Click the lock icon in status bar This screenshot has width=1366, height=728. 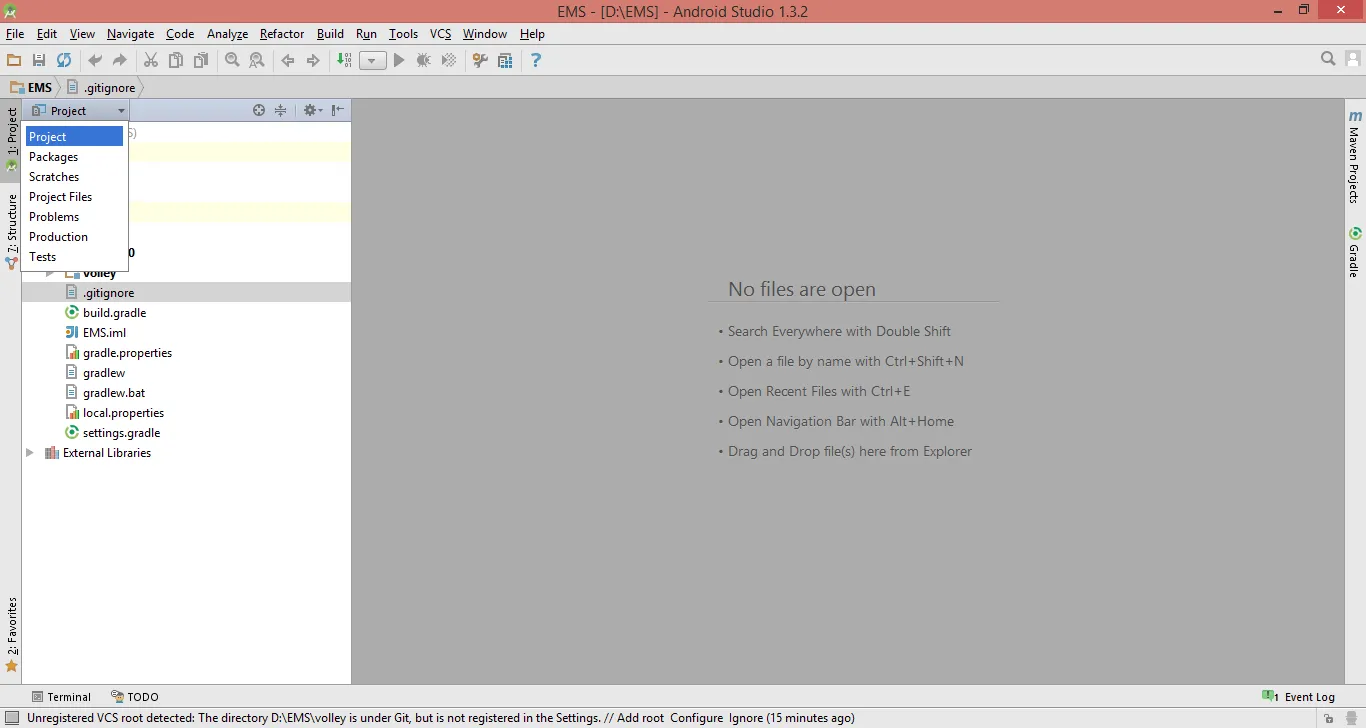[x=1328, y=718]
